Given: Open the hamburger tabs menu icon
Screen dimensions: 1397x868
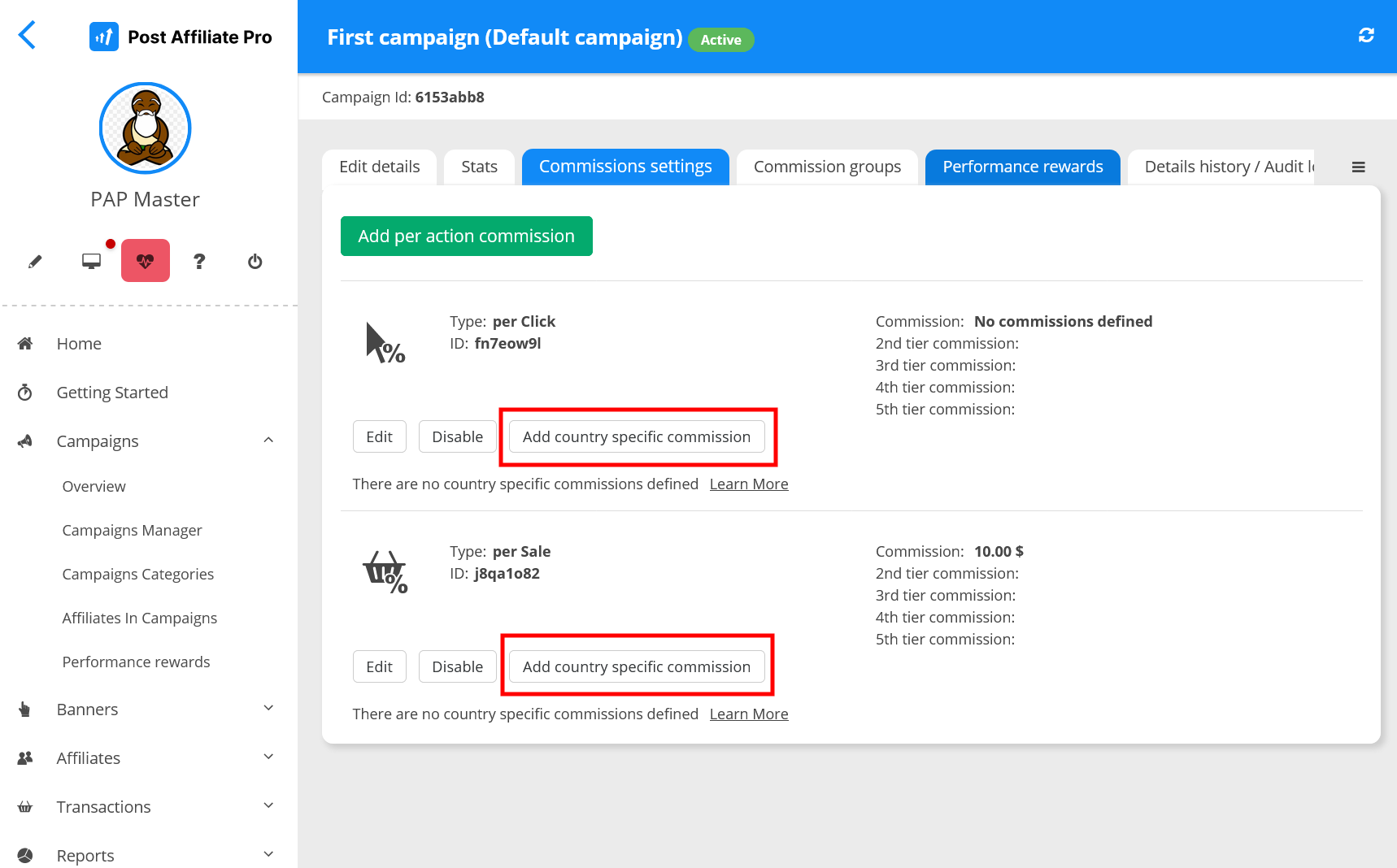Looking at the screenshot, I should [1358, 167].
